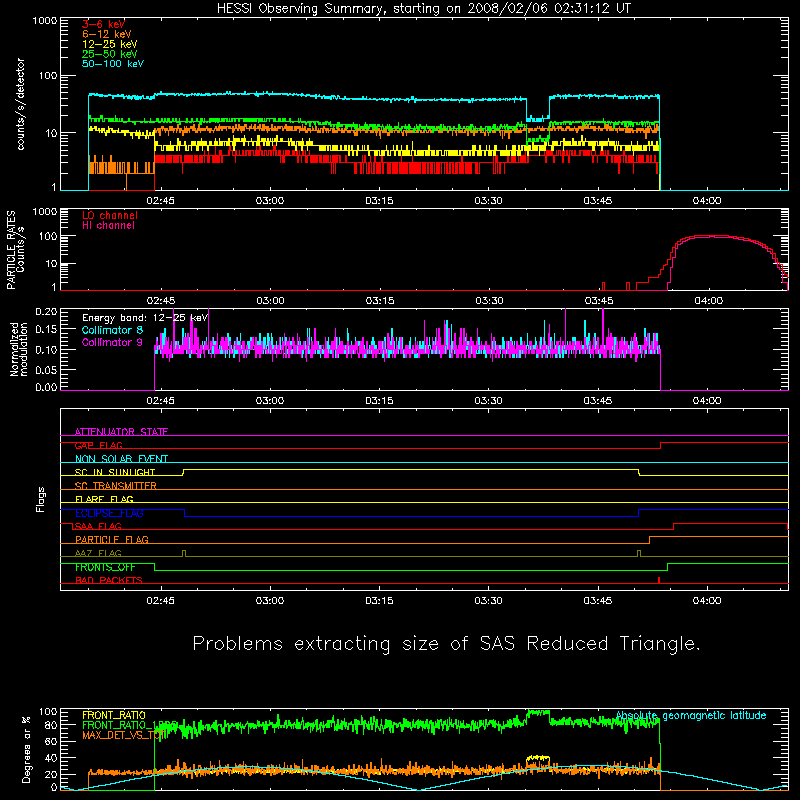Click the 03:30 tick under the particle rates plot
Image resolution: width=800 pixels, height=800 pixels.
(x=489, y=301)
